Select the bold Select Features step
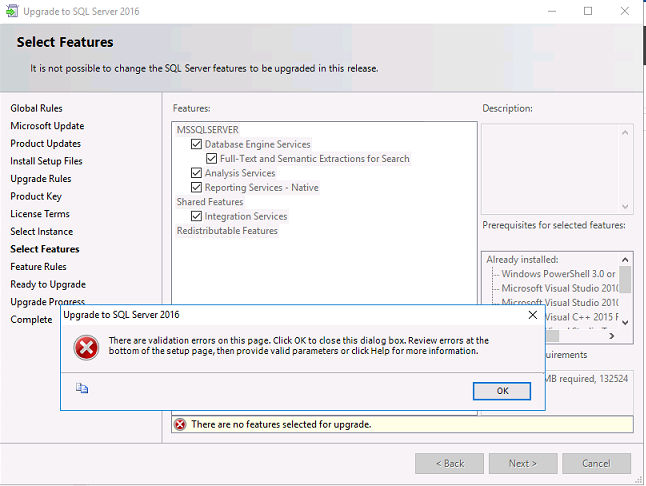The image size is (646, 486). coord(45,249)
